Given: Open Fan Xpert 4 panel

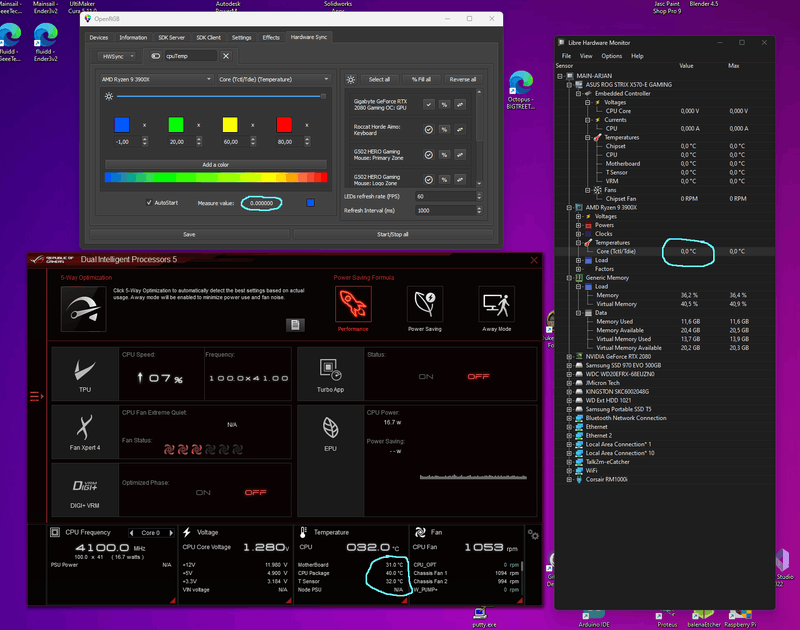Looking at the screenshot, I should click(x=85, y=432).
